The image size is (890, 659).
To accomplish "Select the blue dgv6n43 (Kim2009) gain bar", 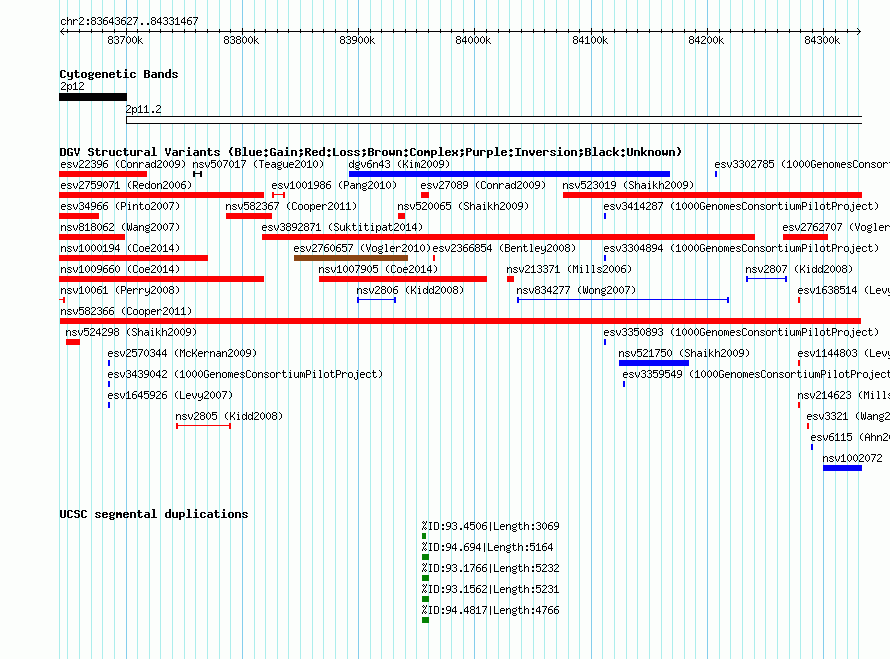I will [509, 174].
